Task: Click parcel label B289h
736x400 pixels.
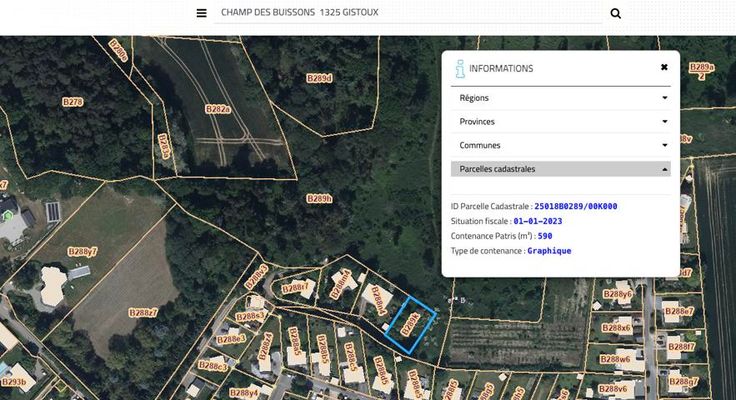Action: (x=319, y=199)
